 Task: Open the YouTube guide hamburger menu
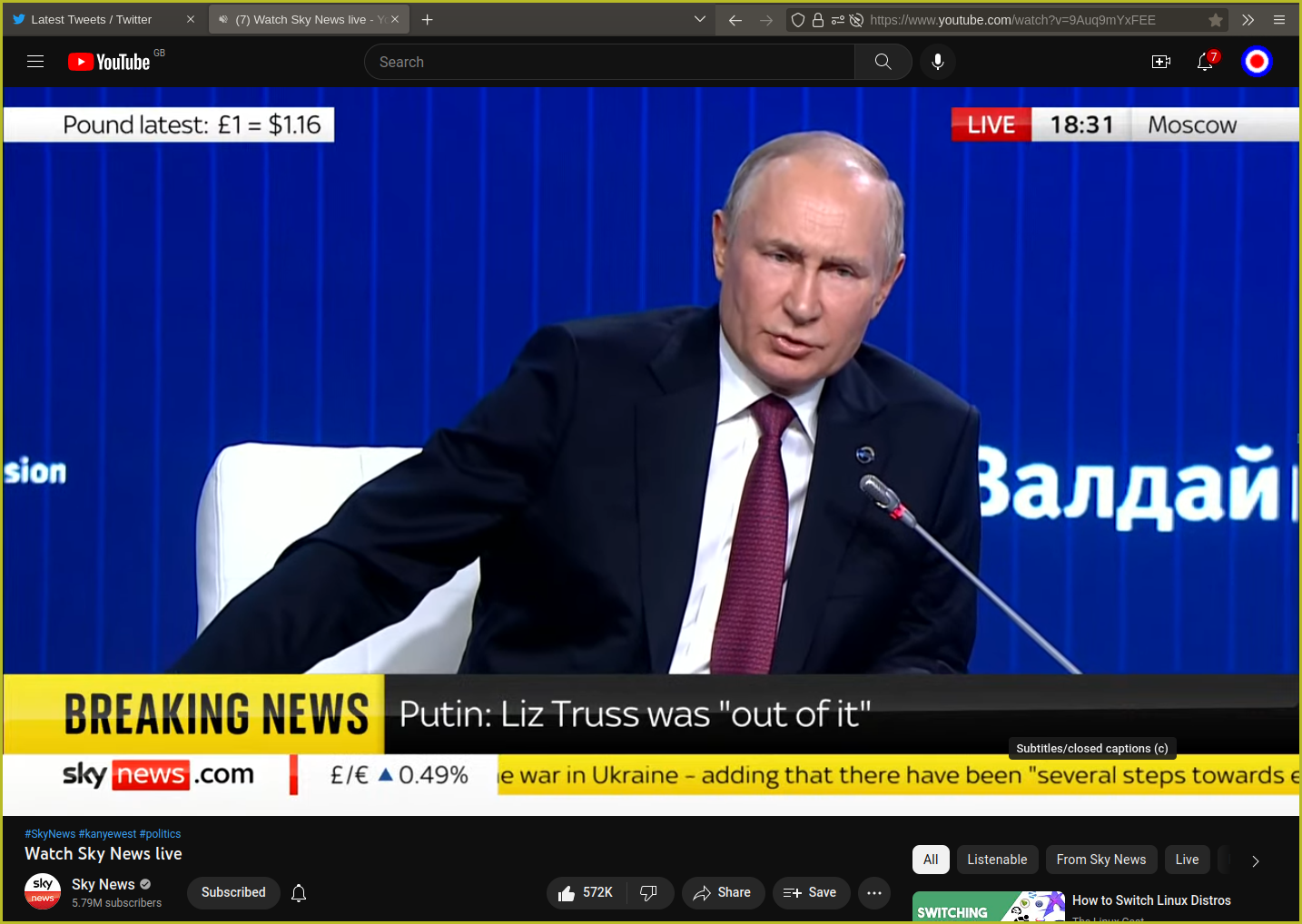point(35,62)
